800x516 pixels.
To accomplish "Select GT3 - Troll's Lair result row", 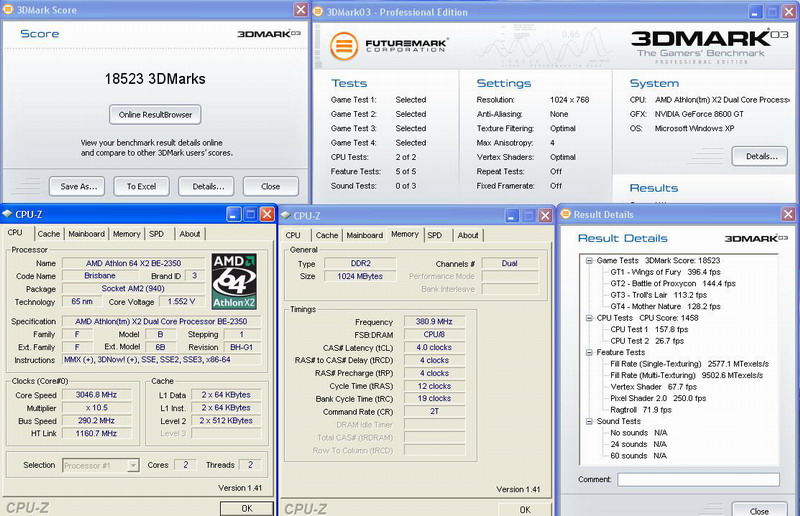I will tap(658, 295).
